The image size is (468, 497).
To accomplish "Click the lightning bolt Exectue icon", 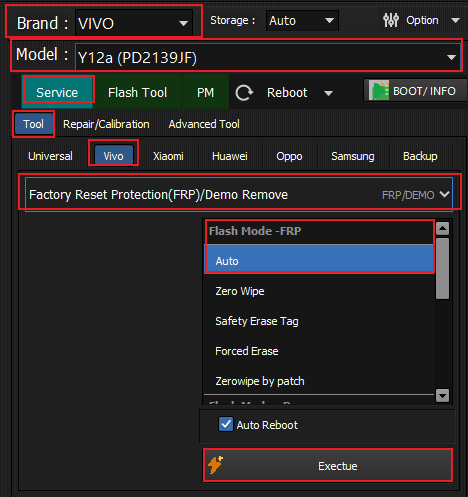I will 215,465.
